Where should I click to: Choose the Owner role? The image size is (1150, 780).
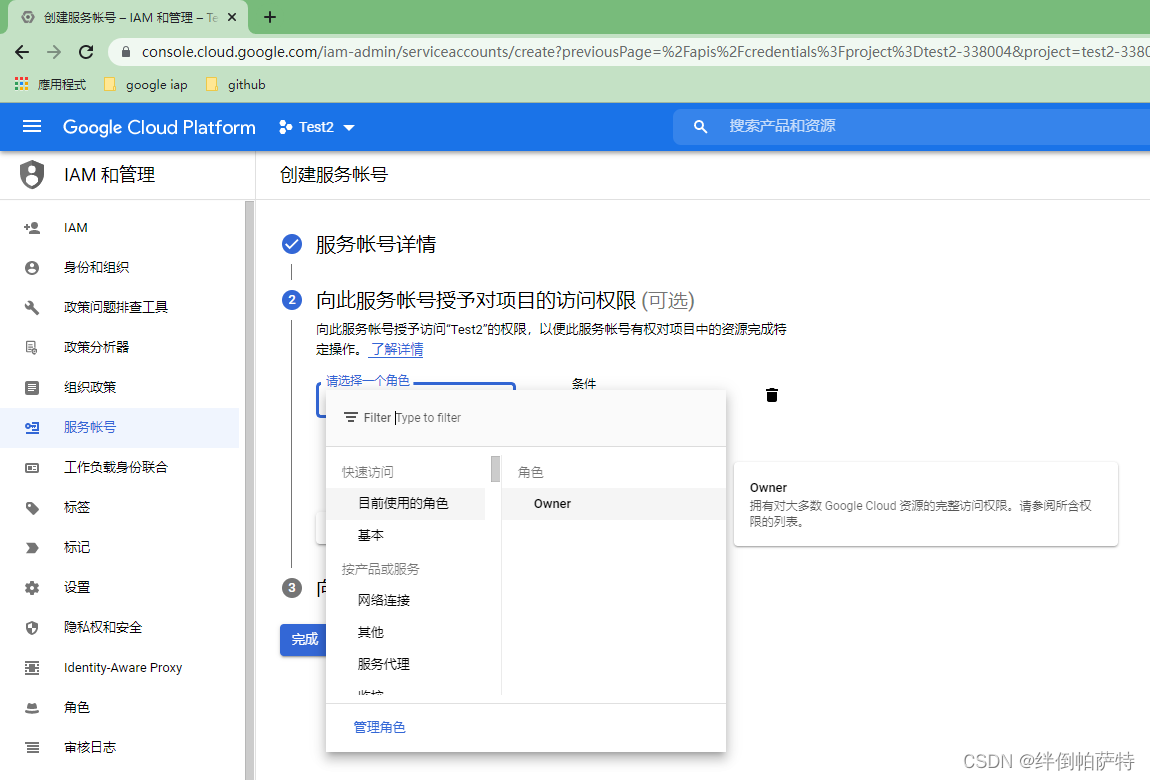[614, 504]
